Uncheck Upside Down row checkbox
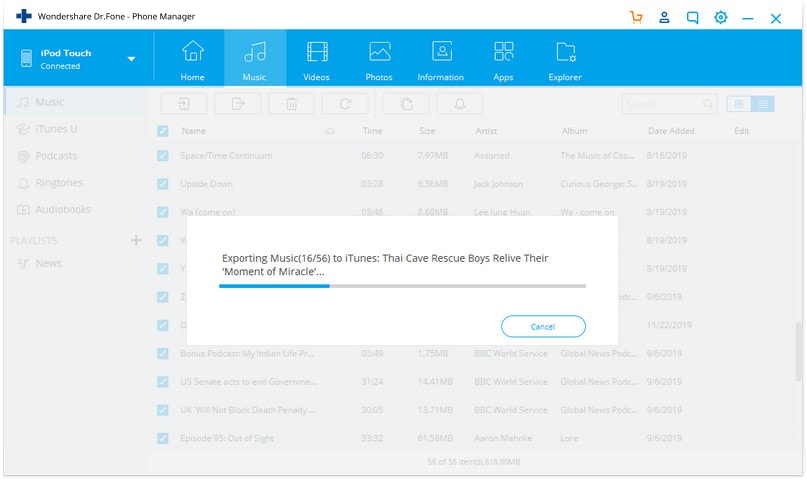Viewport: 807px width, 480px height. 163,184
